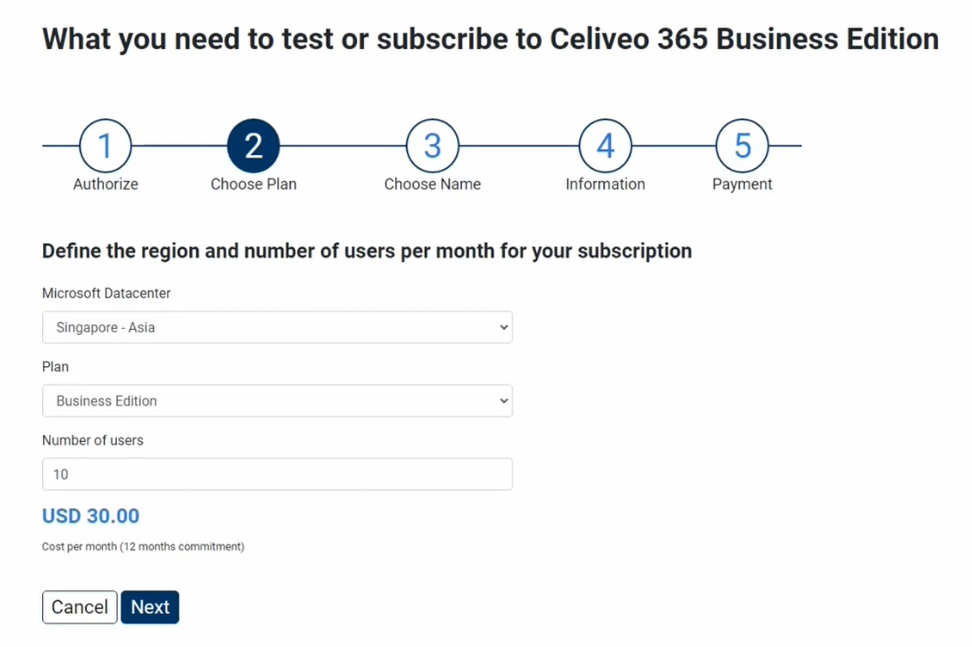
Task: Select the Information step label
Action: coord(605,184)
